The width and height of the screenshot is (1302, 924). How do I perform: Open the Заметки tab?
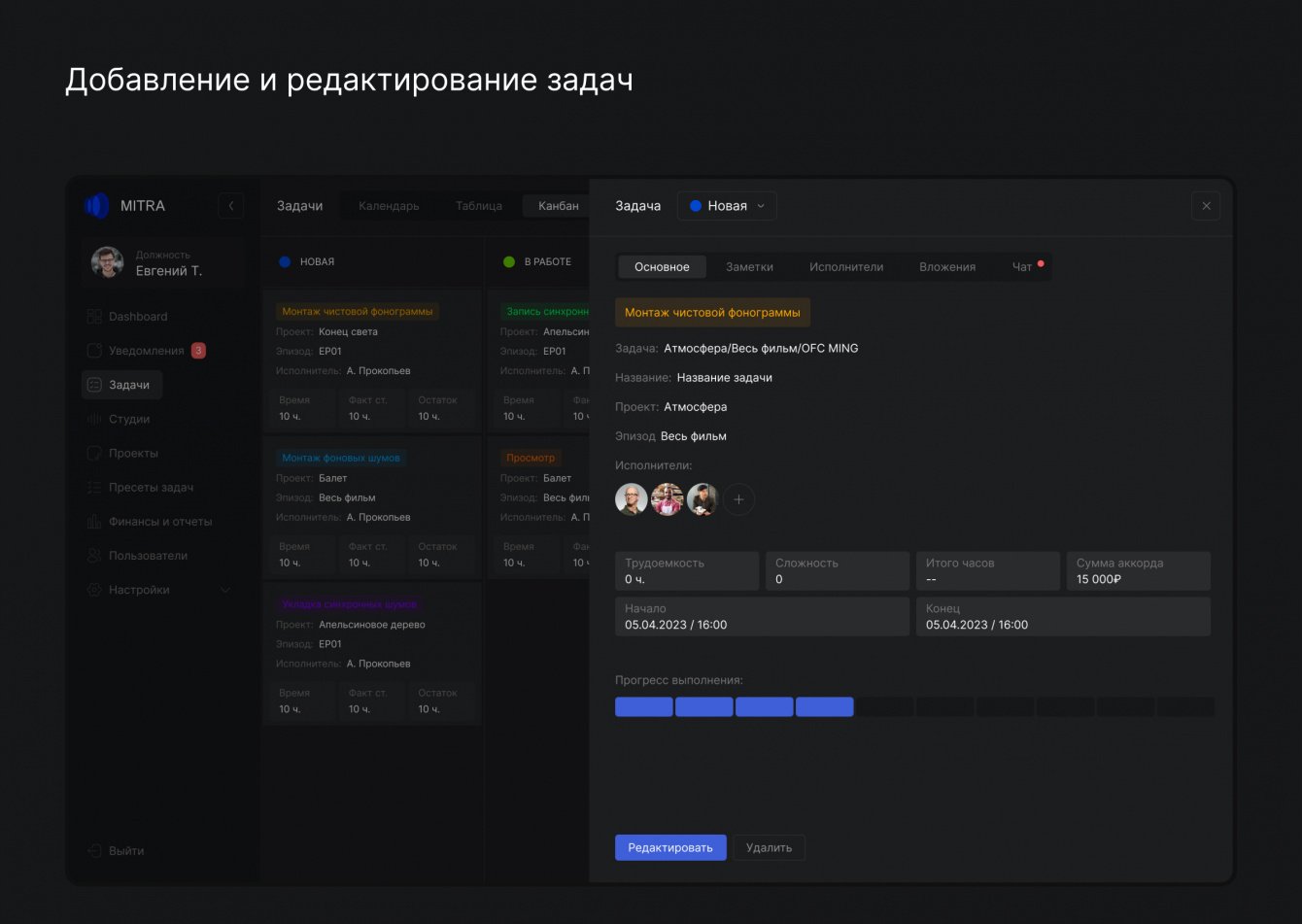click(x=750, y=267)
